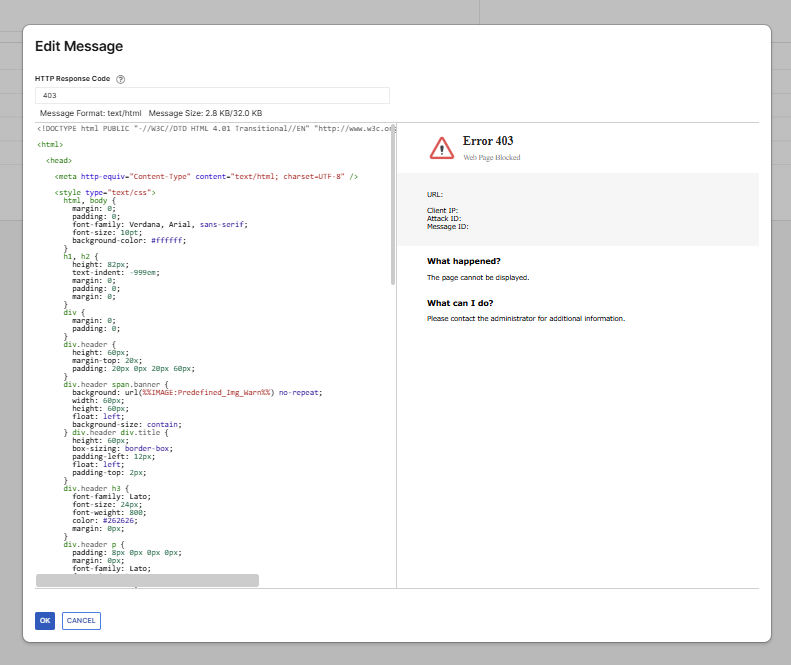This screenshot has width=791, height=665.
Task: Click the style type="text/css" line
Action: [104, 192]
